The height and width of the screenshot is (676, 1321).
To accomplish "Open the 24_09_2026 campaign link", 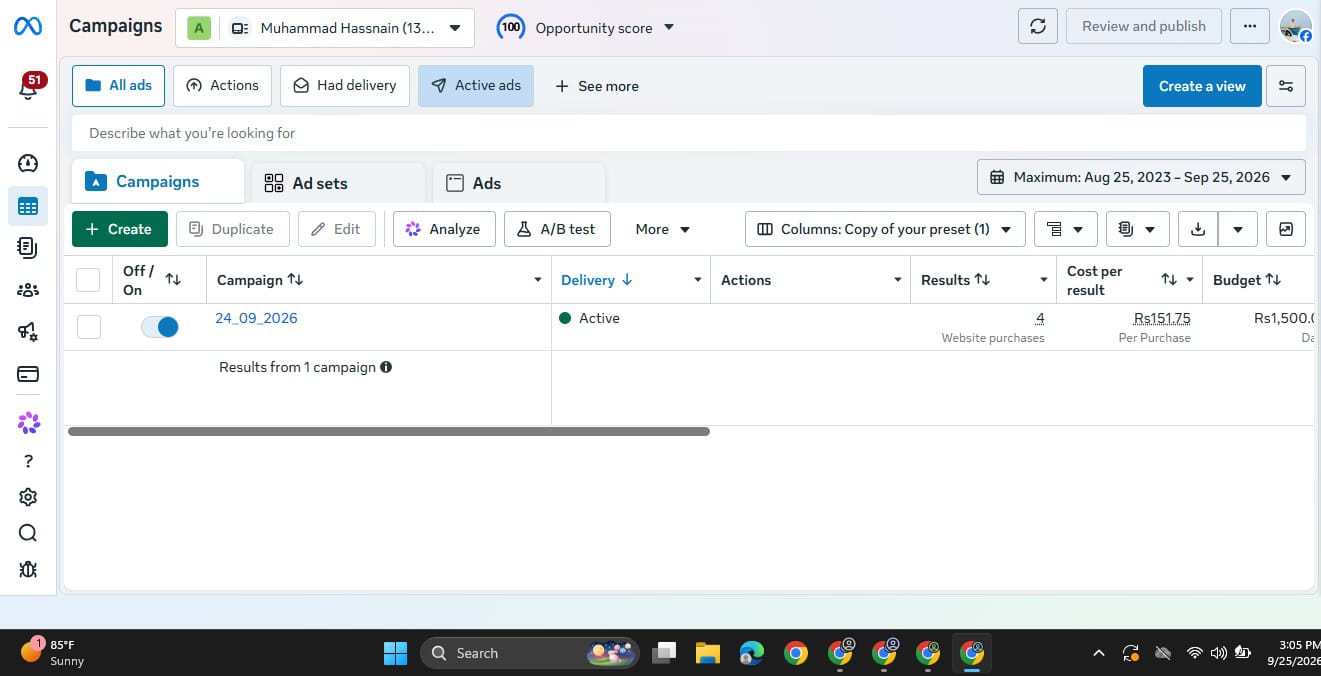I will point(256,318).
